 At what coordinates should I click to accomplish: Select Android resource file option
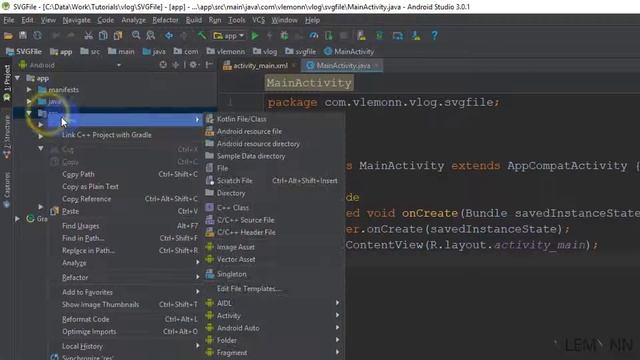point(249,131)
